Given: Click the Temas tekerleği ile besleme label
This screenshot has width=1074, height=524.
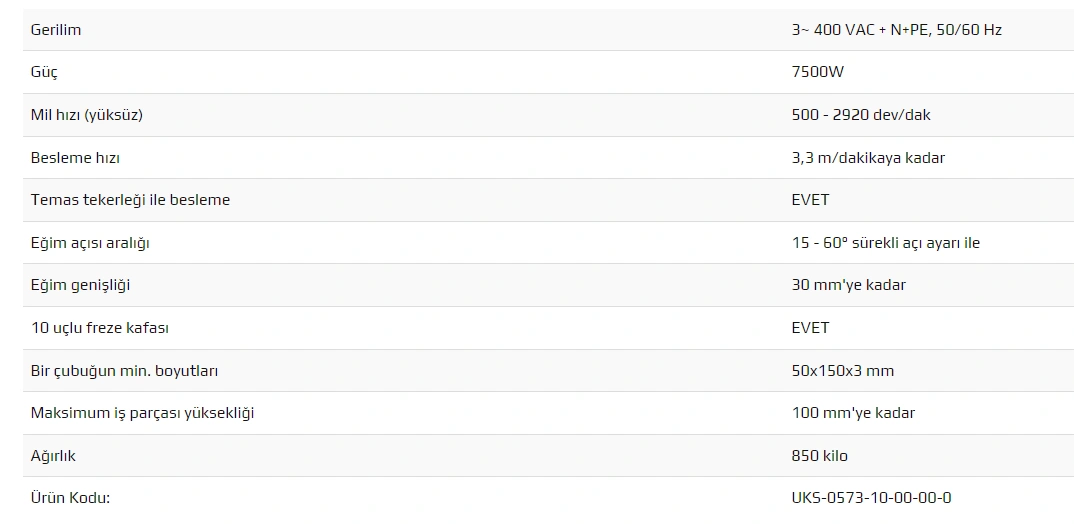Looking at the screenshot, I should (x=130, y=200).
